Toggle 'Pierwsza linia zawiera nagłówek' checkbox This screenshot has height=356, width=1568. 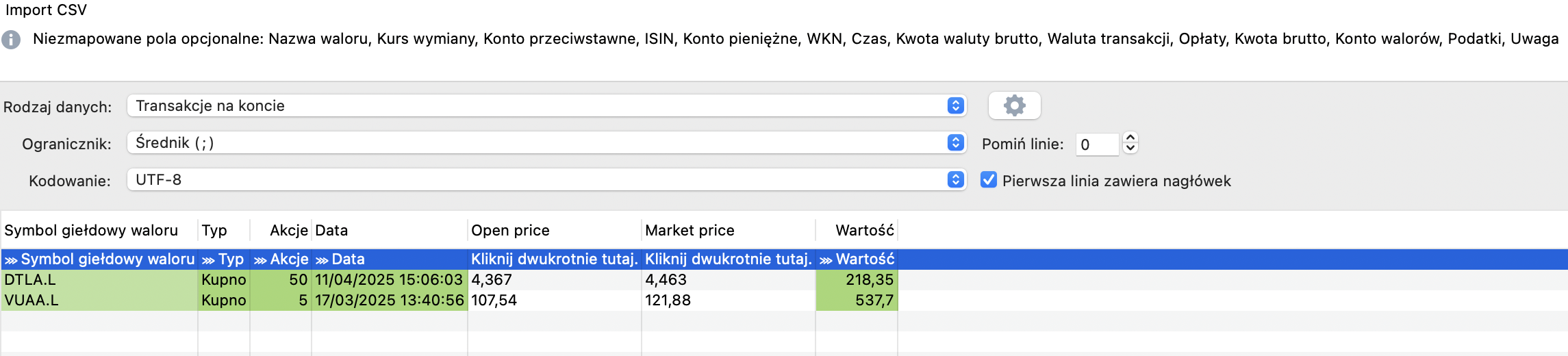pyautogui.click(x=988, y=180)
